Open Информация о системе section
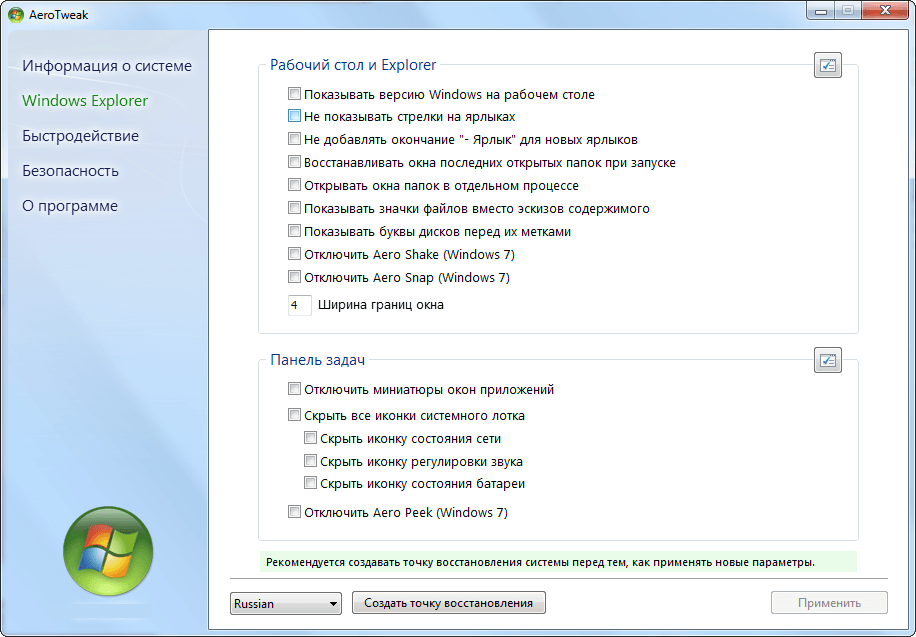Screen dimensions: 916x637 (107, 66)
